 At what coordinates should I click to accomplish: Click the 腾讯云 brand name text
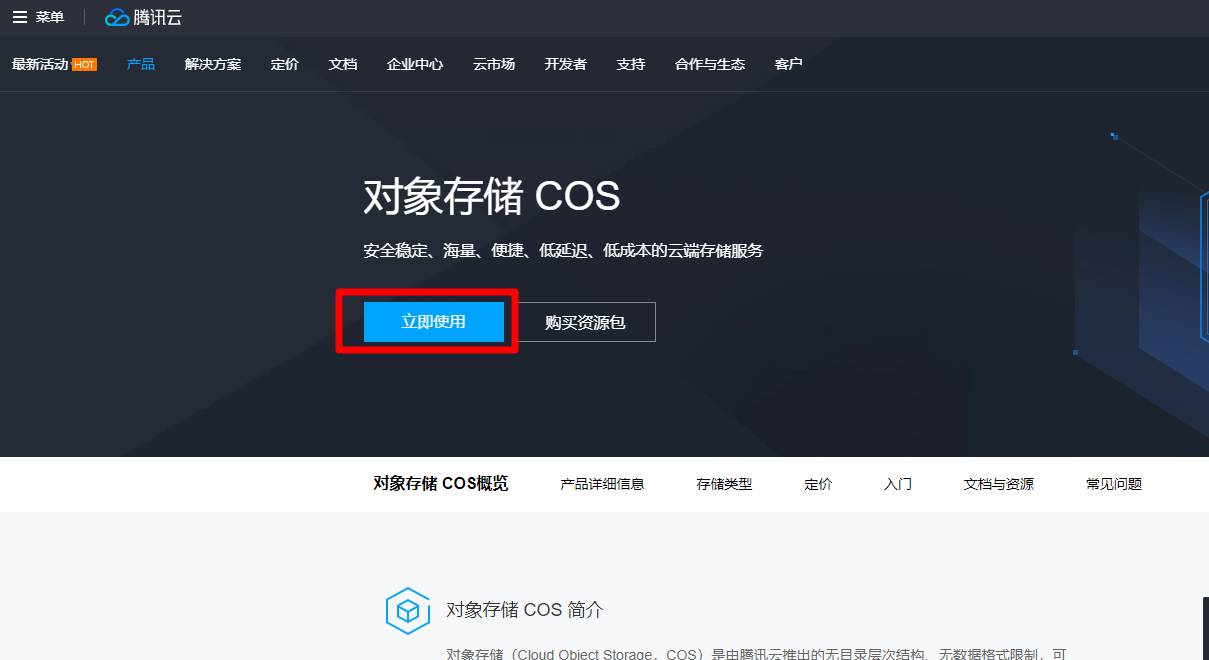pos(158,17)
